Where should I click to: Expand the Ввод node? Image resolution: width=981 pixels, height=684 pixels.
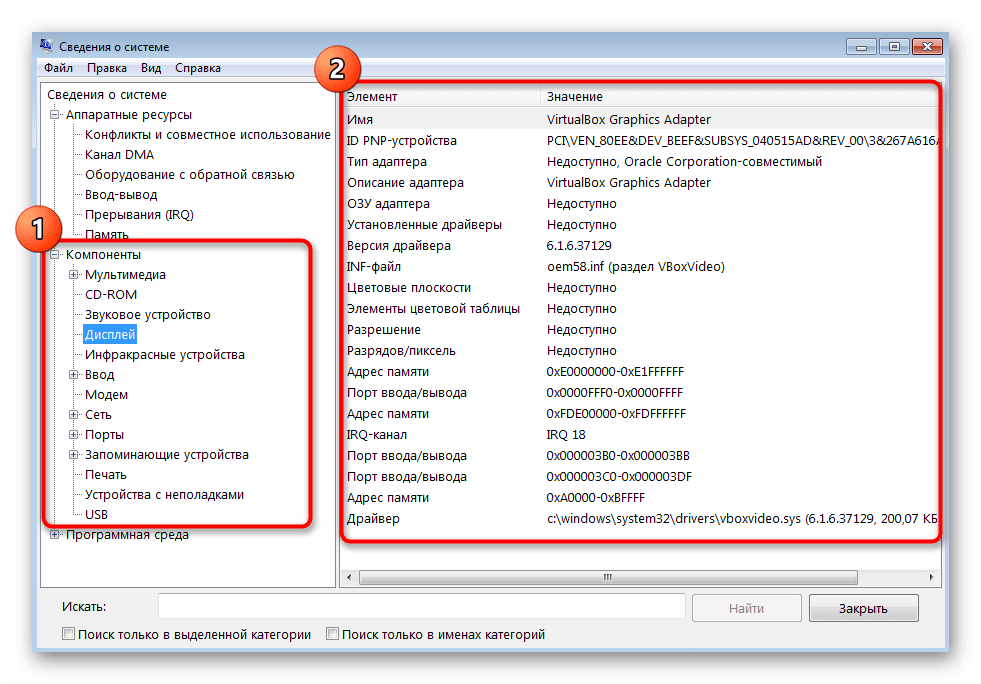coord(74,374)
